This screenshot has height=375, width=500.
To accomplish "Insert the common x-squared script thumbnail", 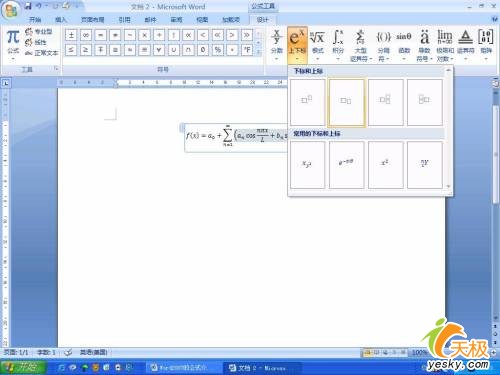I will (x=386, y=165).
